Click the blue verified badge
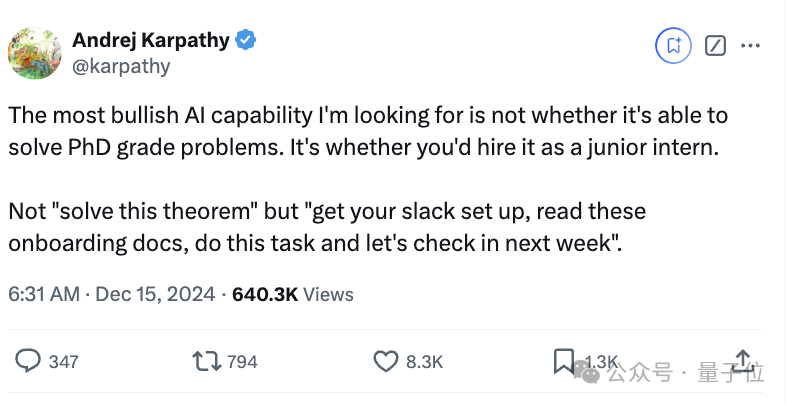The width and height of the screenshot is (790, 404). [246, 40]
